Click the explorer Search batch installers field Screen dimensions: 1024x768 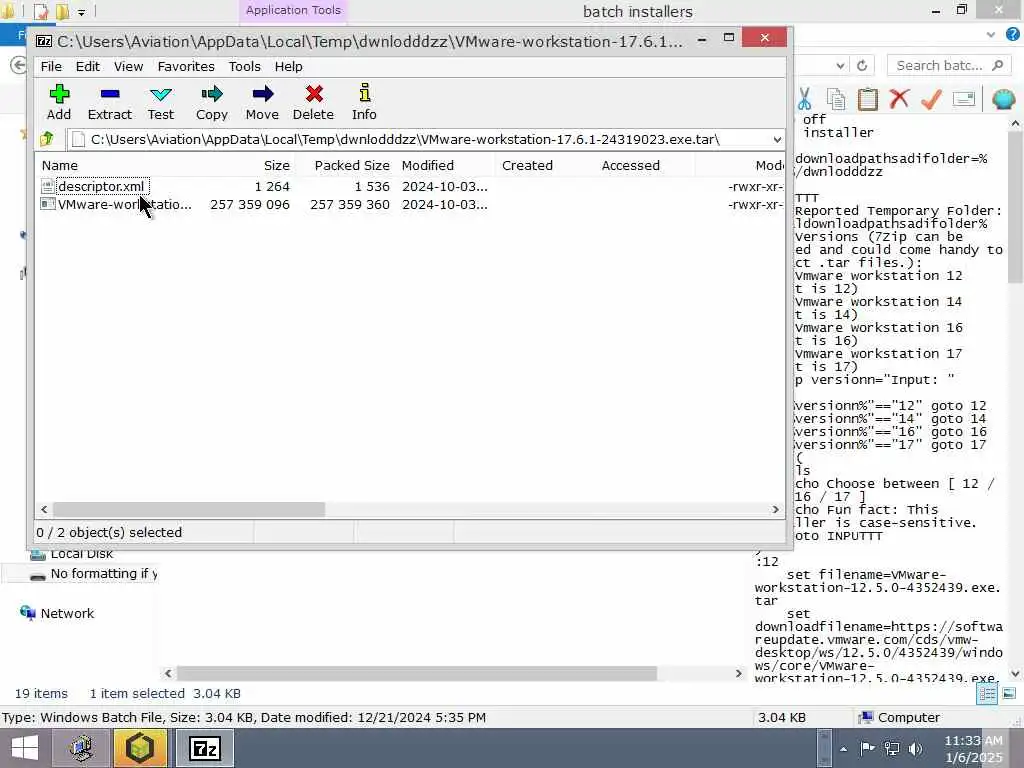949,65
